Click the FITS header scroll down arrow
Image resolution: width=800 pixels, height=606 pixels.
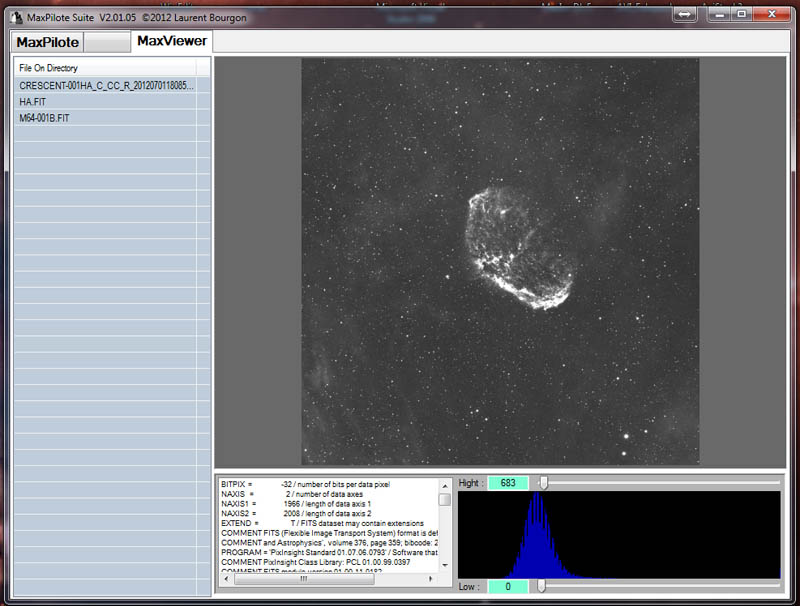pyautogui.click(x=445, y=566)
